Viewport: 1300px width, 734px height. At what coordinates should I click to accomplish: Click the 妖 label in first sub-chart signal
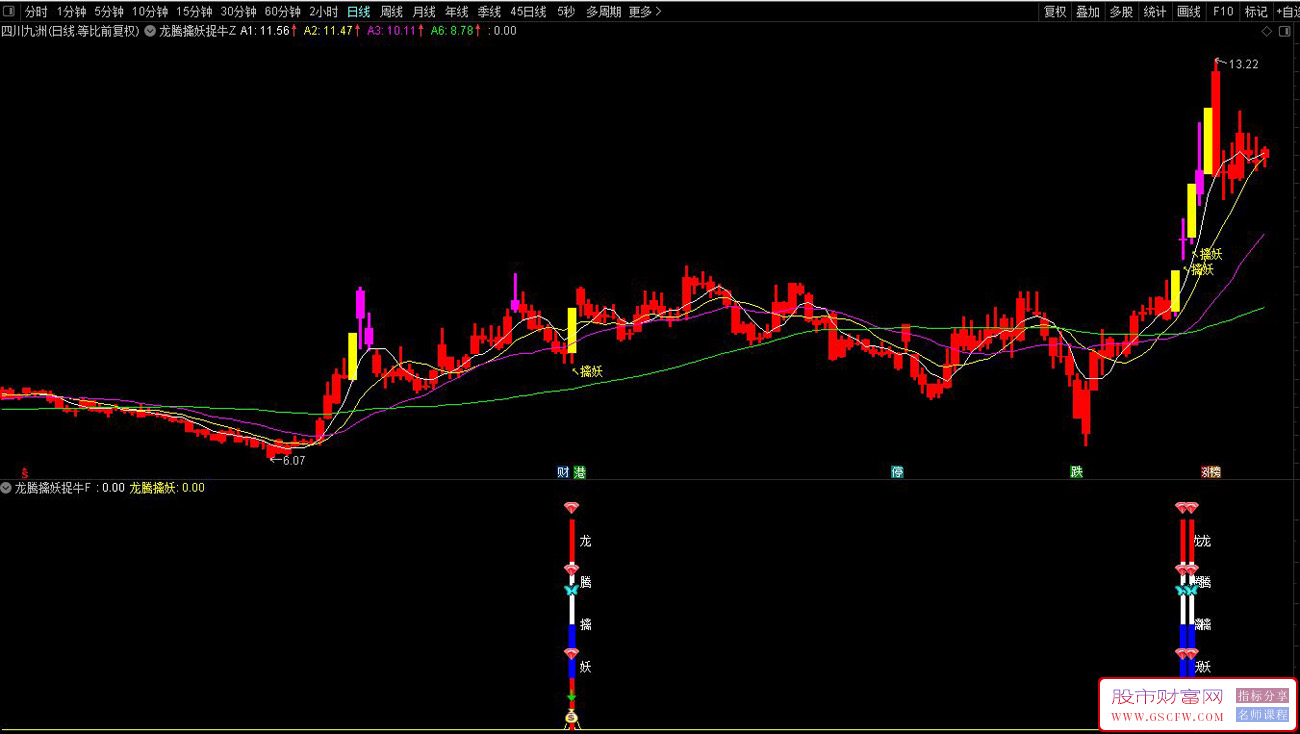pyautogui.click(x=585, y=666)
